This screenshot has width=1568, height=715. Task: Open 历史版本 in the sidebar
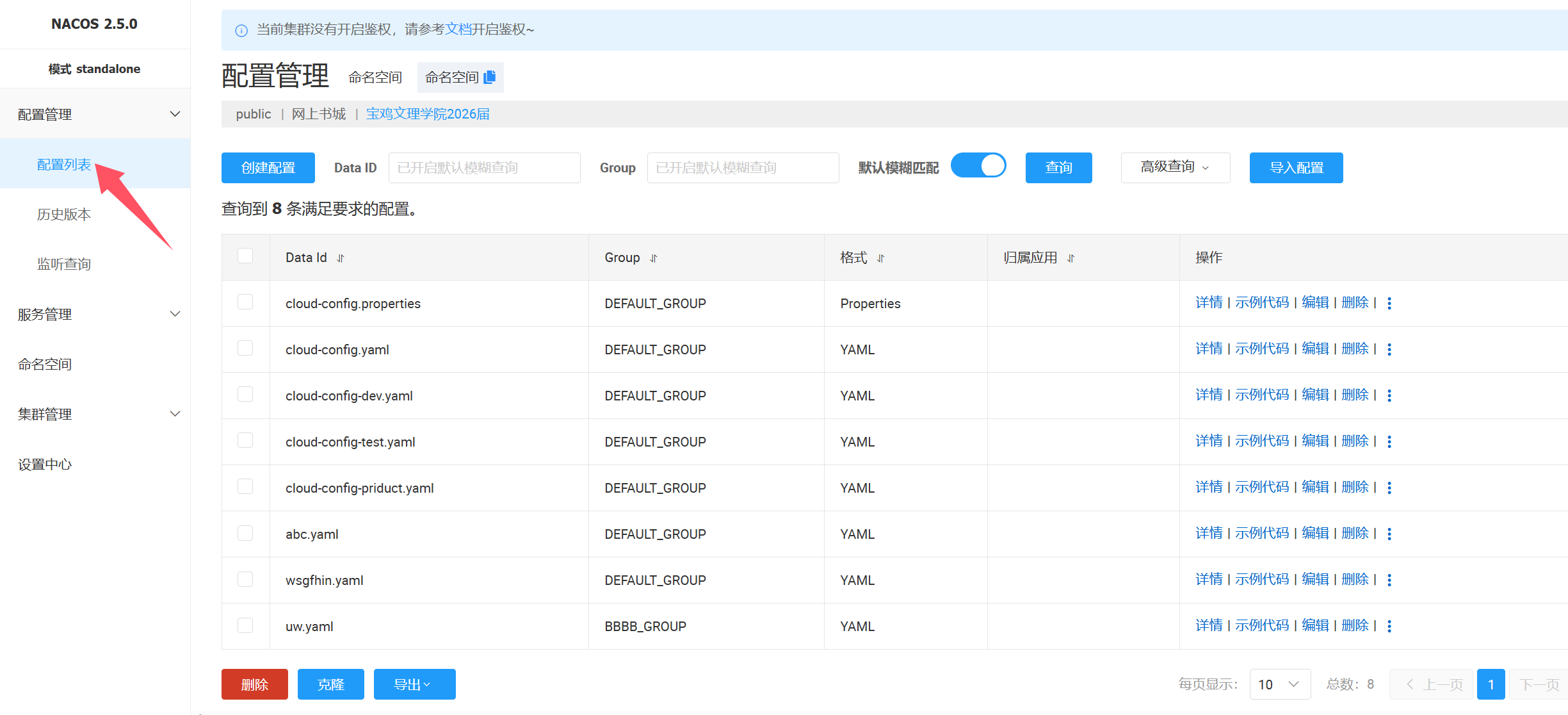[64, 215]
